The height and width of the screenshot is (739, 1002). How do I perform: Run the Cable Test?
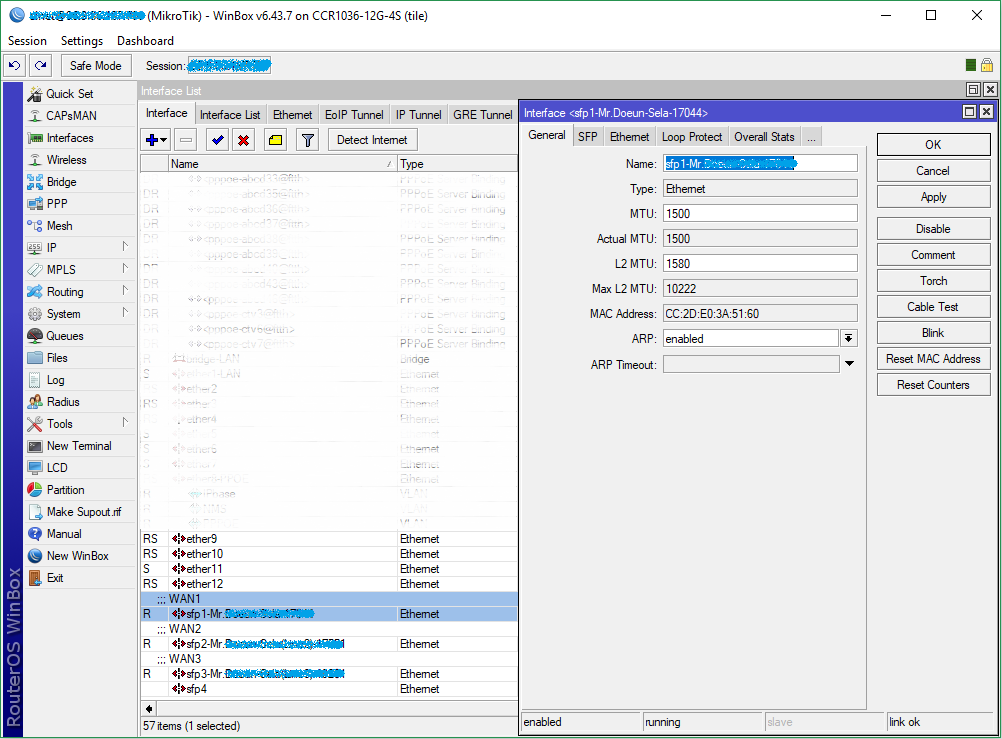click(932, 306)
